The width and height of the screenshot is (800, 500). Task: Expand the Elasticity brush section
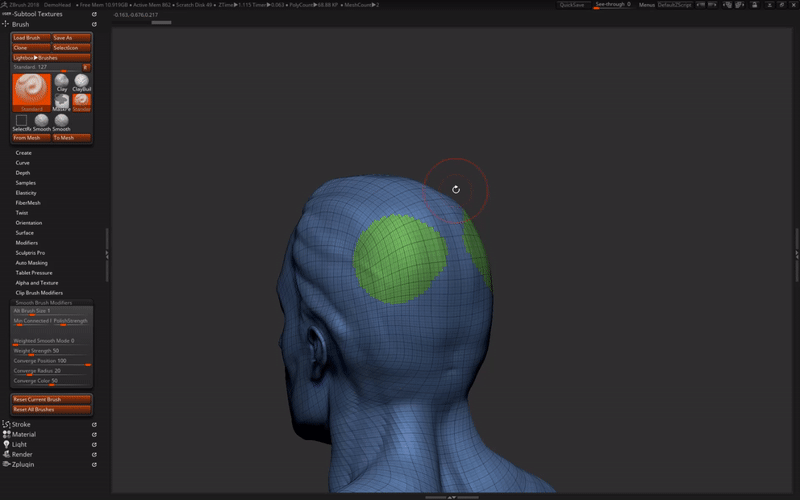[26, 193]
